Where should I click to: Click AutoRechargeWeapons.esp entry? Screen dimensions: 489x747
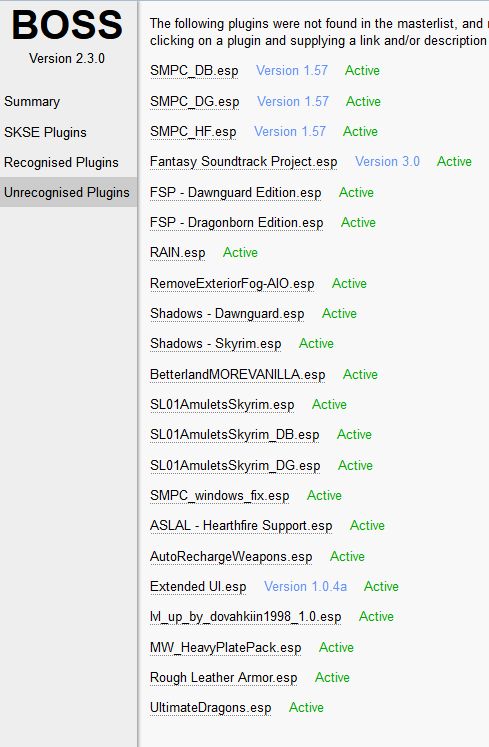(x=231, y=556)
